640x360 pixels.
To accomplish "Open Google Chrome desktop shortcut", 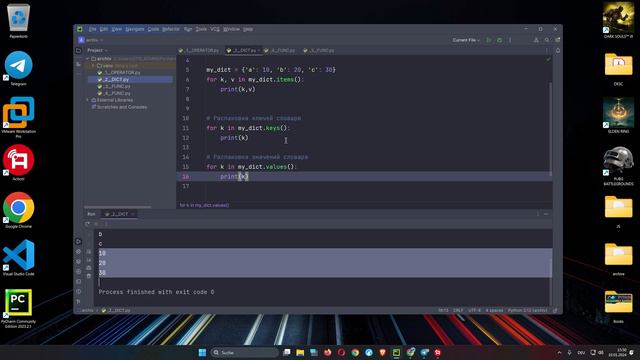I will click(18, 210).
